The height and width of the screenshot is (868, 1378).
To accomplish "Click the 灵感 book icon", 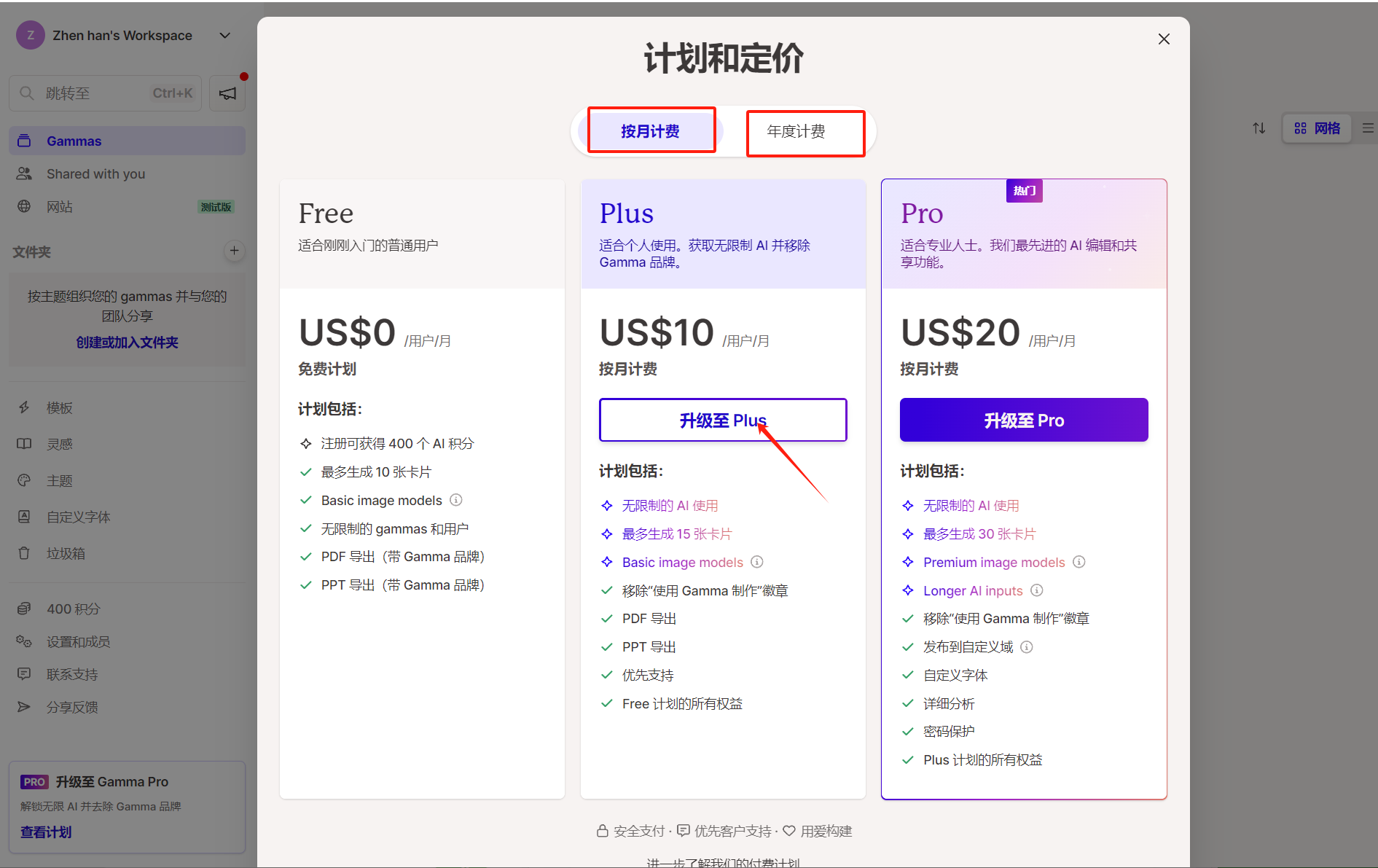I will coord(24,443).
